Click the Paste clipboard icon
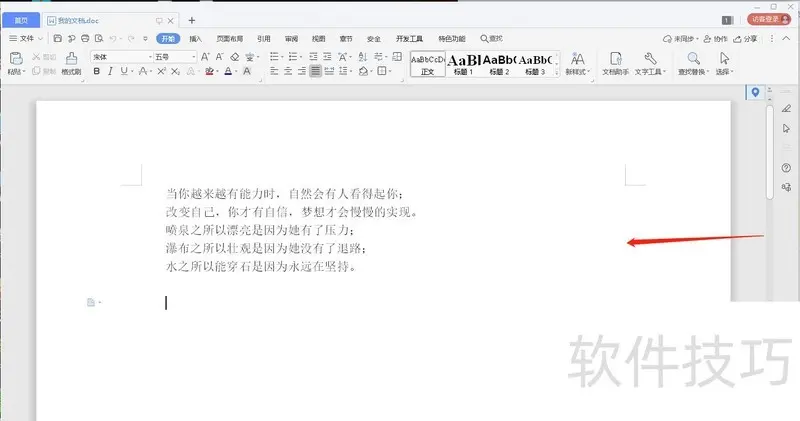The image size is (800, 421). click(16, 59)
